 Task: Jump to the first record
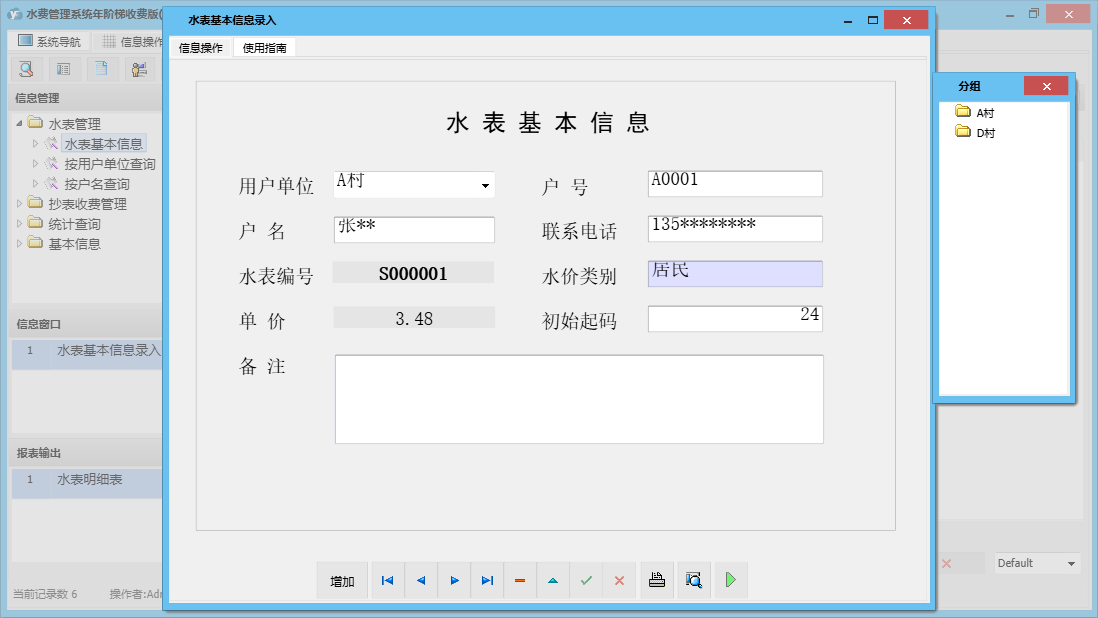point(387,580)
